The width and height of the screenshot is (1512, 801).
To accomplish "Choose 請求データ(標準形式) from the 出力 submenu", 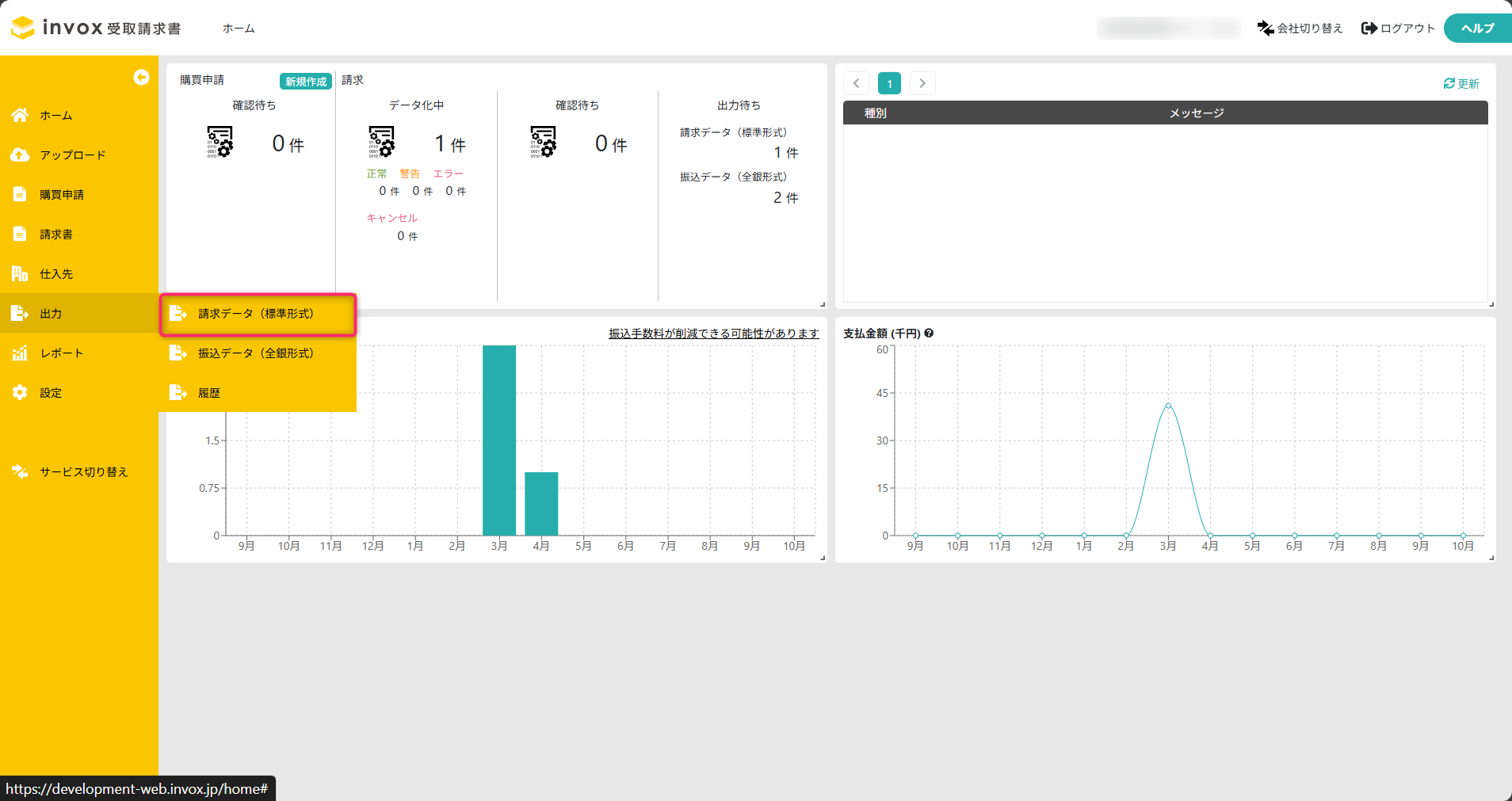I will tap(258, 314).
